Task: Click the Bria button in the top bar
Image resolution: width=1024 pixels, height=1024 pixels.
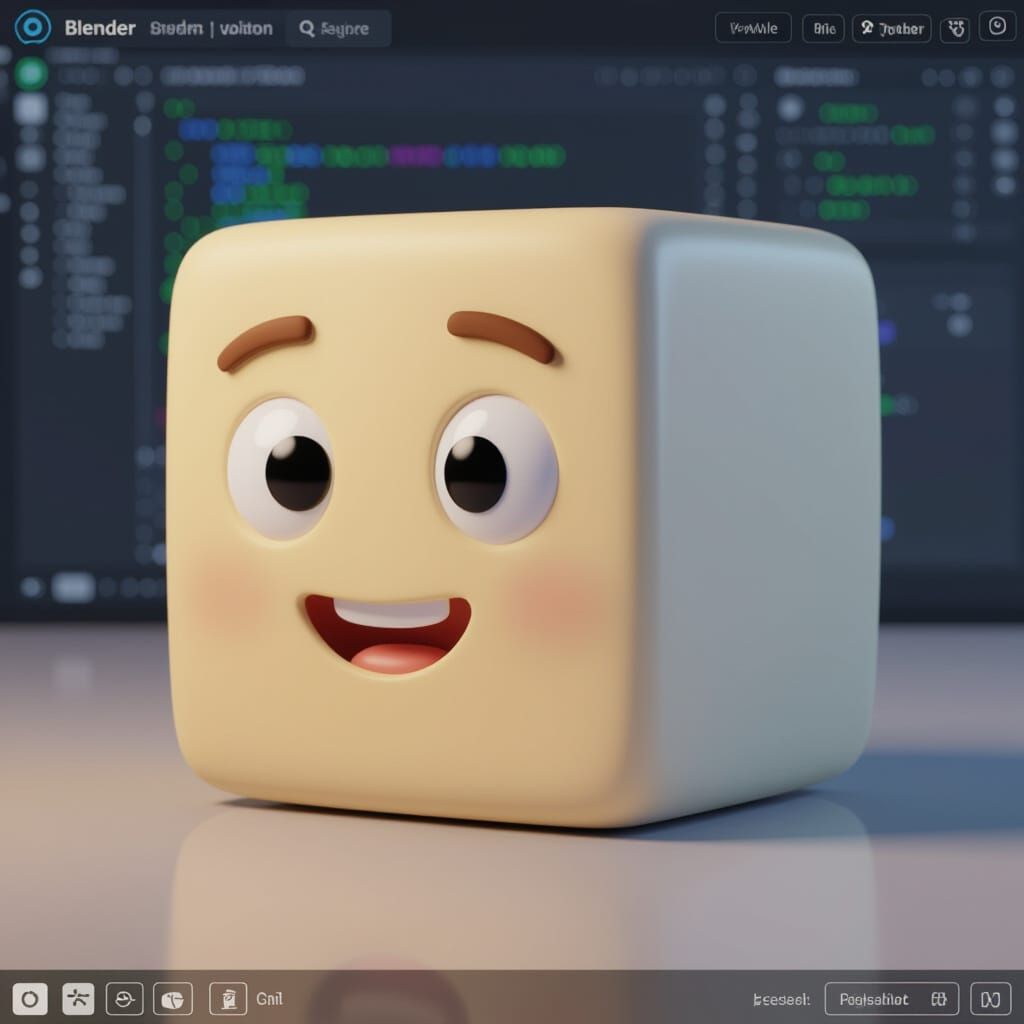Action: pyautogui.click(x=824, y=28)
